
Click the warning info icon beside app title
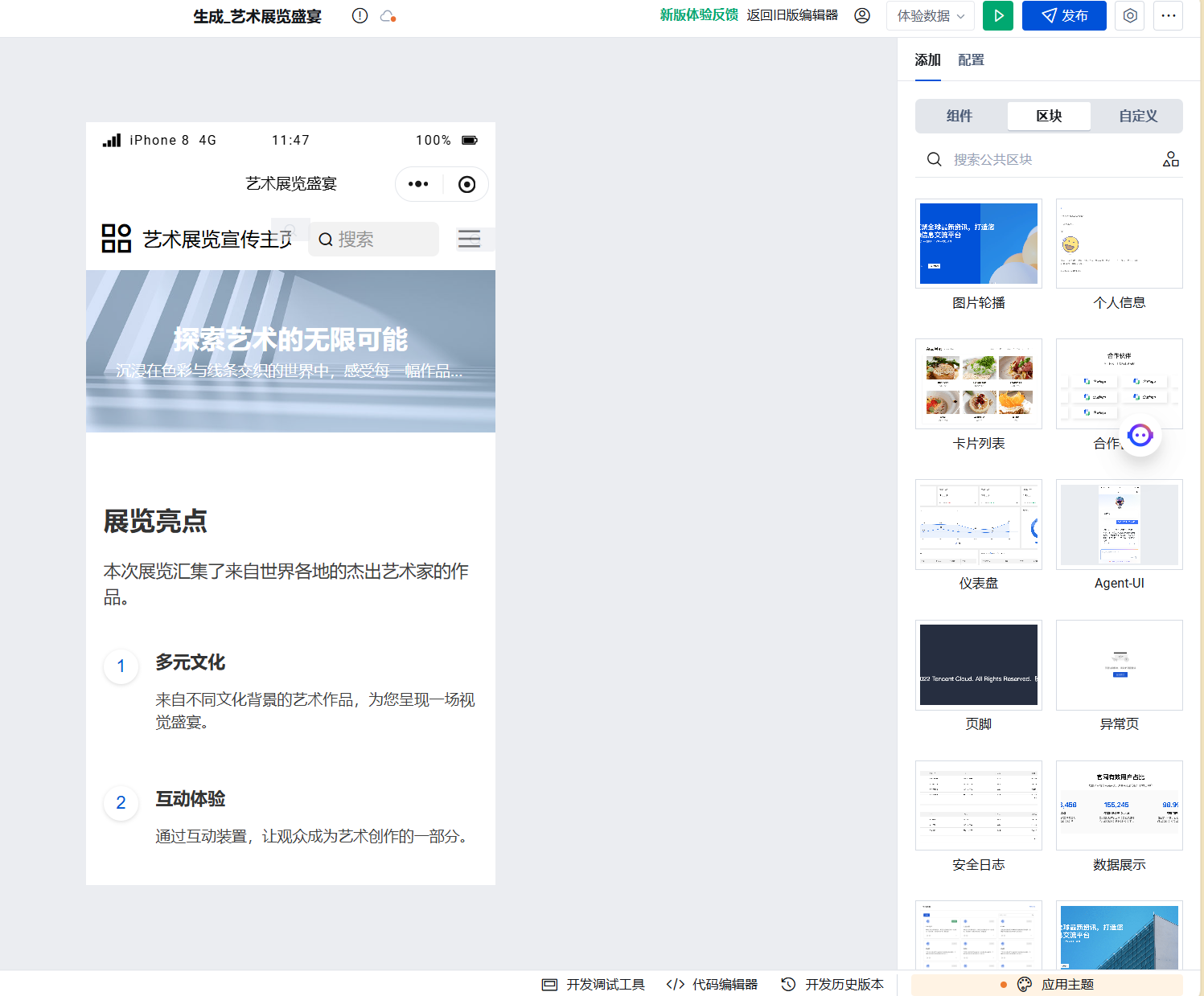(360, 16)
